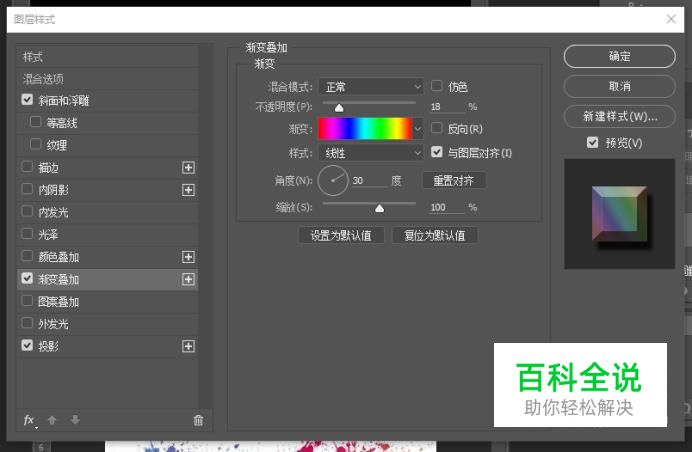The width and height of the screenshot is (692, 452).
Task: Move effect down with down arrow icon
Action: [x=75, y=420]
